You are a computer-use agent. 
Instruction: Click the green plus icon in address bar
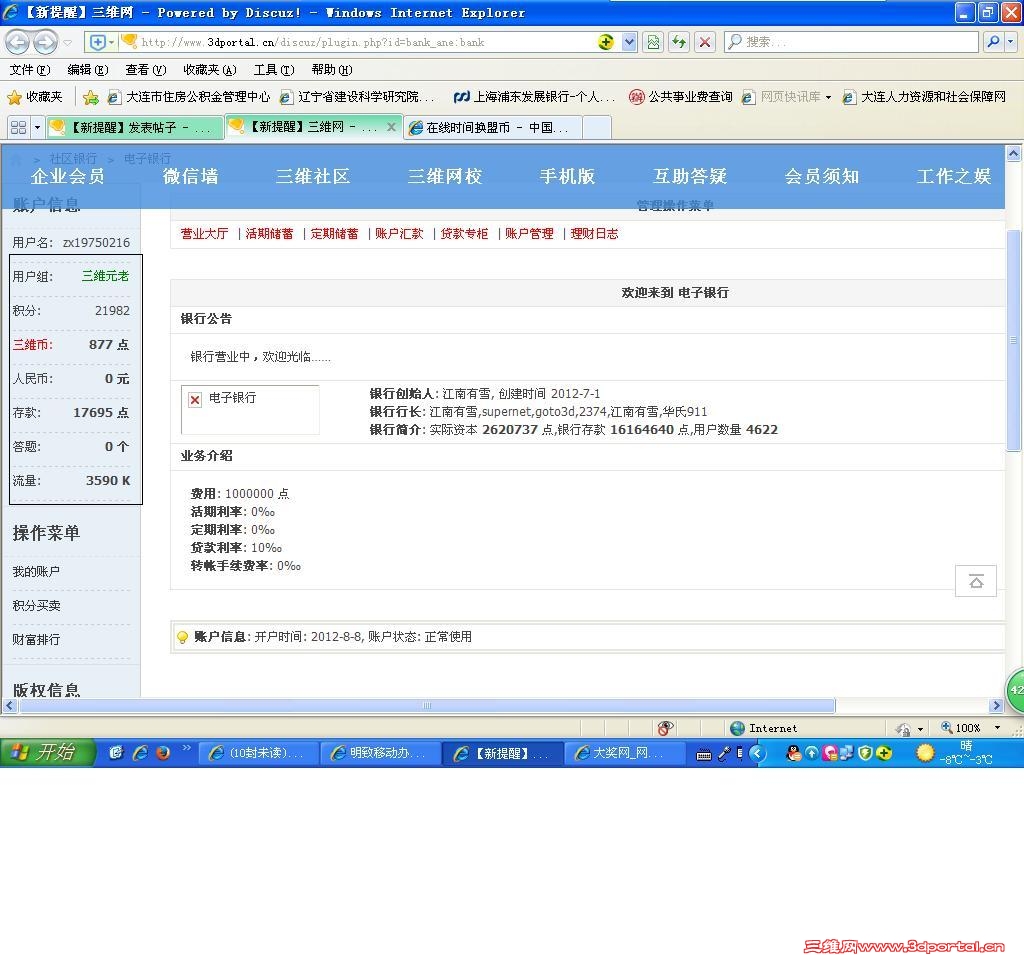click(605, 42)
